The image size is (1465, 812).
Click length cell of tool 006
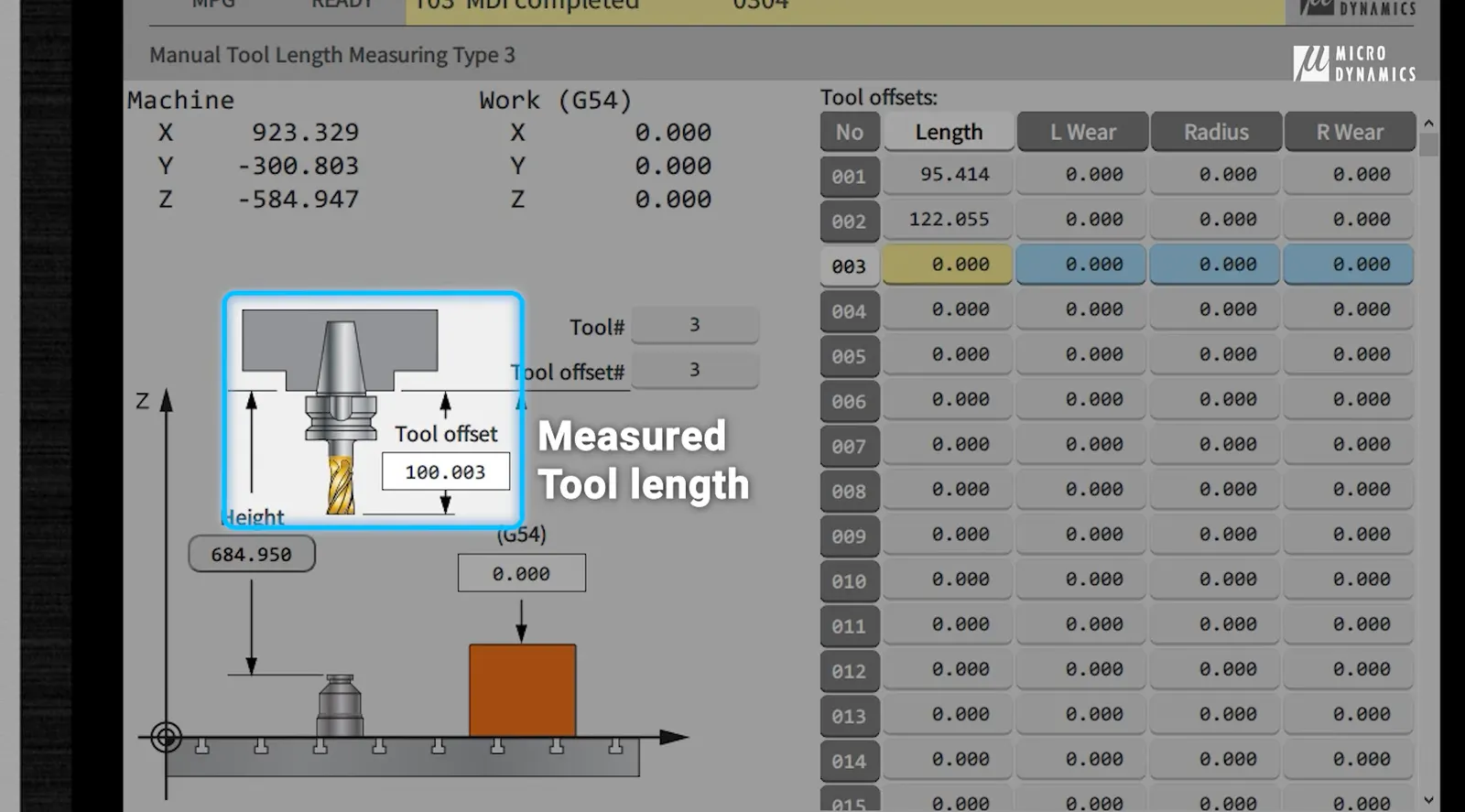949,399
